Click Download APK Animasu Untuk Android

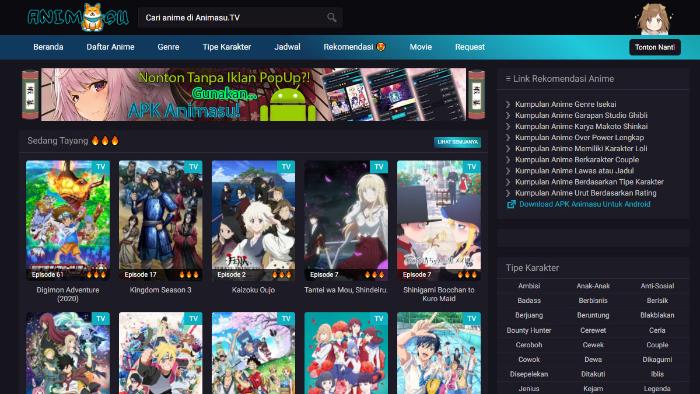coord(585,204)
